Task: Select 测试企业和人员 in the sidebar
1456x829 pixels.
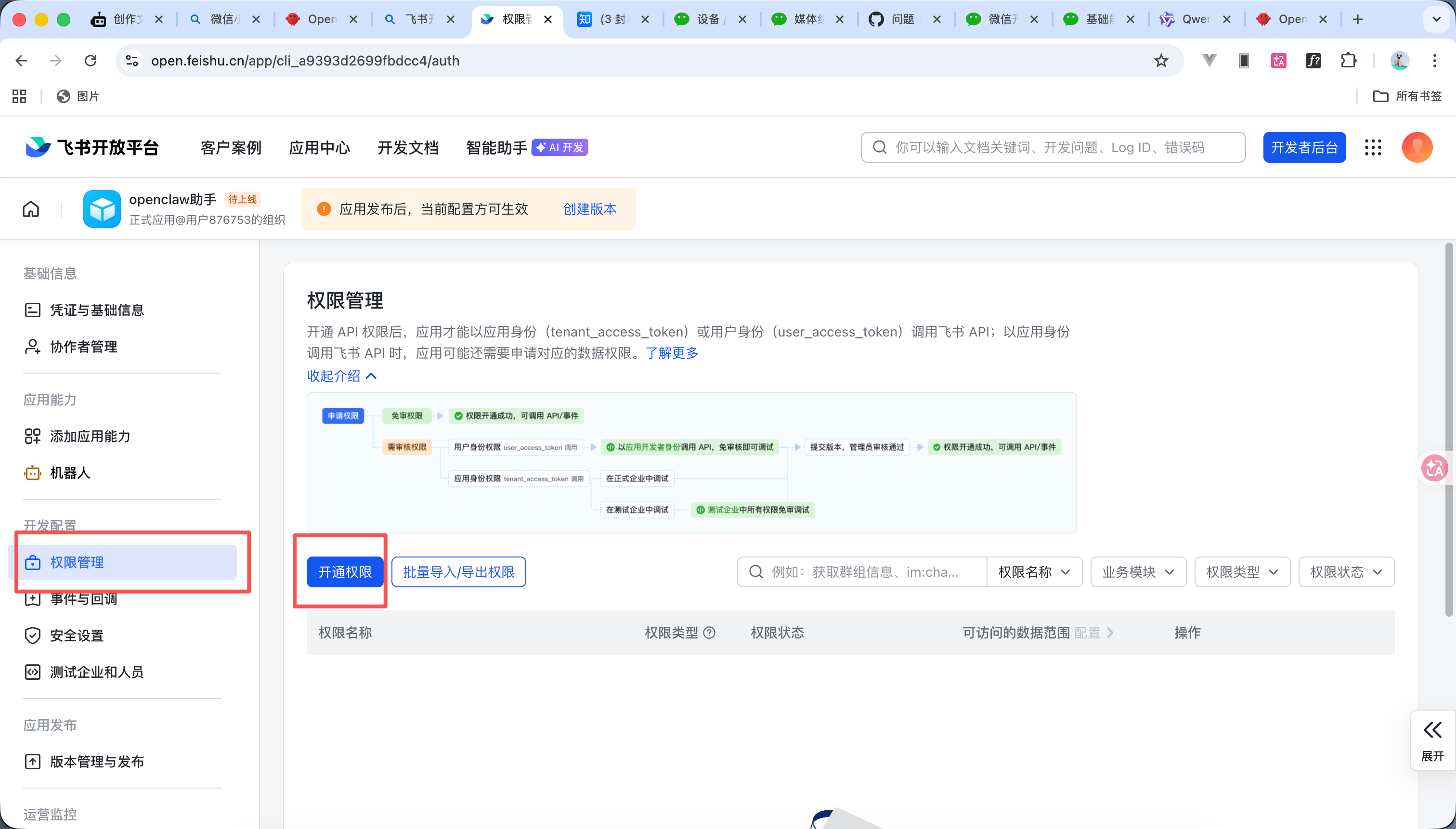Action: click(96, 672)
